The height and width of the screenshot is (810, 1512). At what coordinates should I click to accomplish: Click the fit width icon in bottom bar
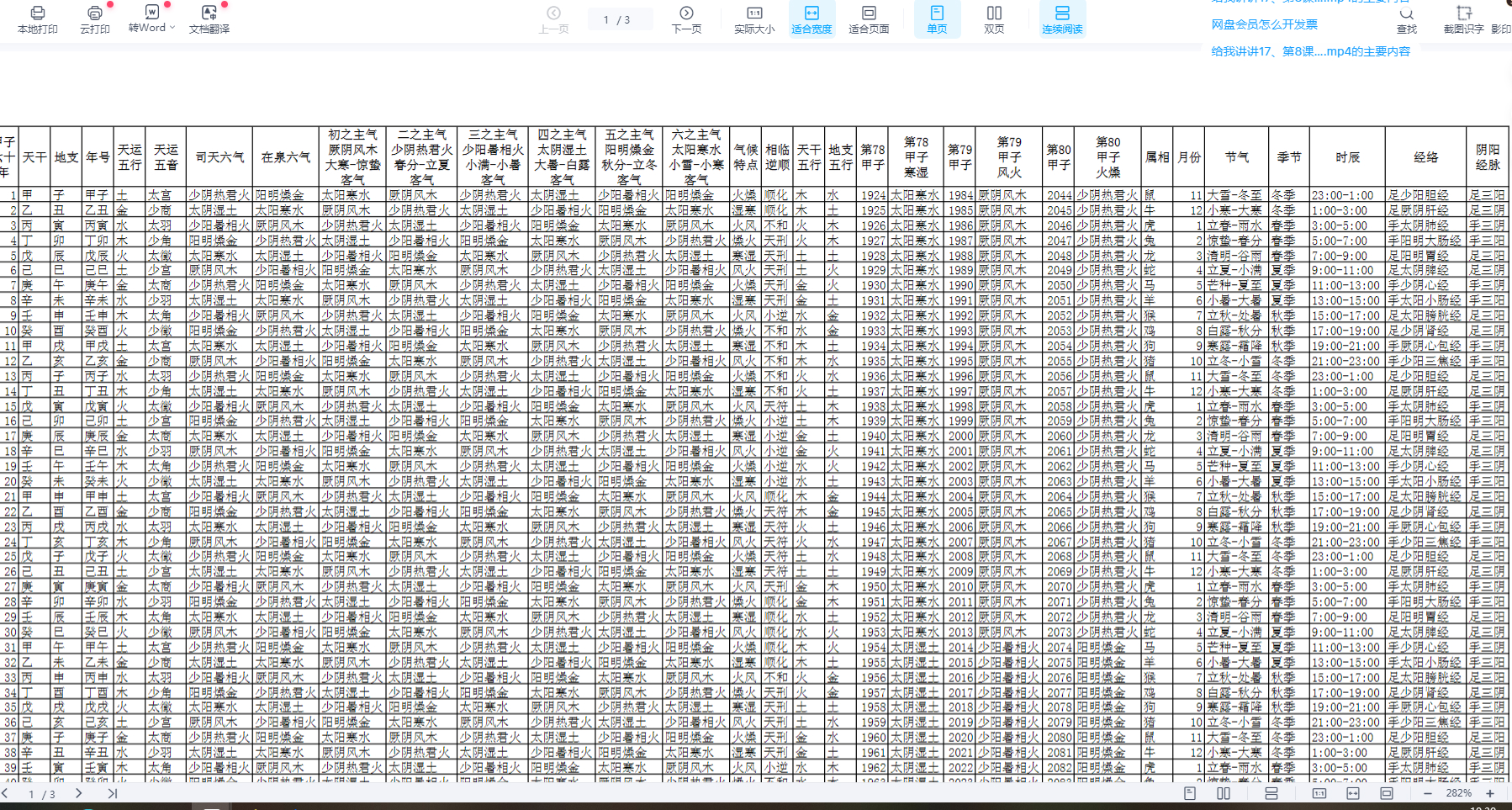(x=1353, y=793)
